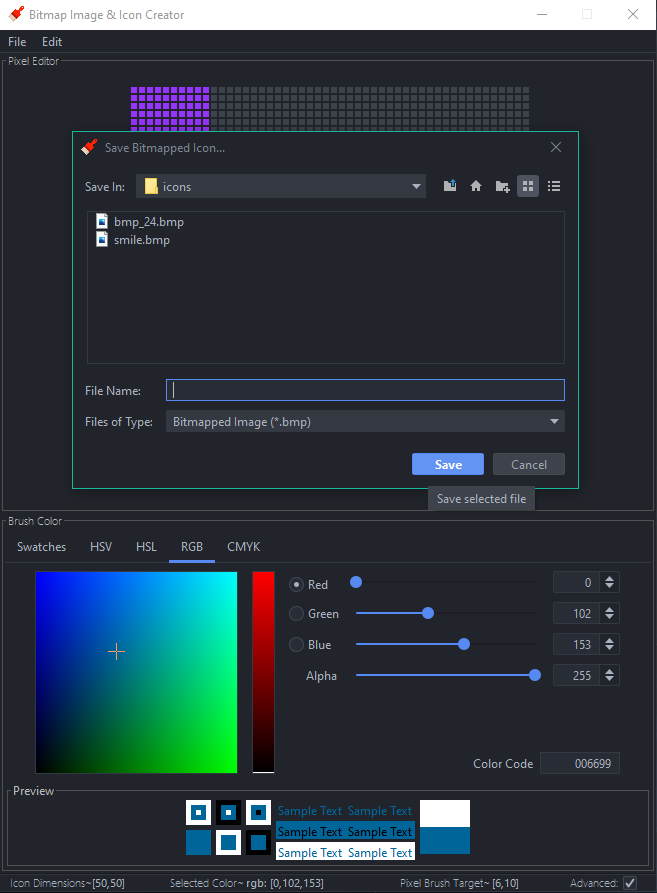Select the smile.bmp file icon
Image resolution: width=657 pixels, height=893 pixels.
102,240
